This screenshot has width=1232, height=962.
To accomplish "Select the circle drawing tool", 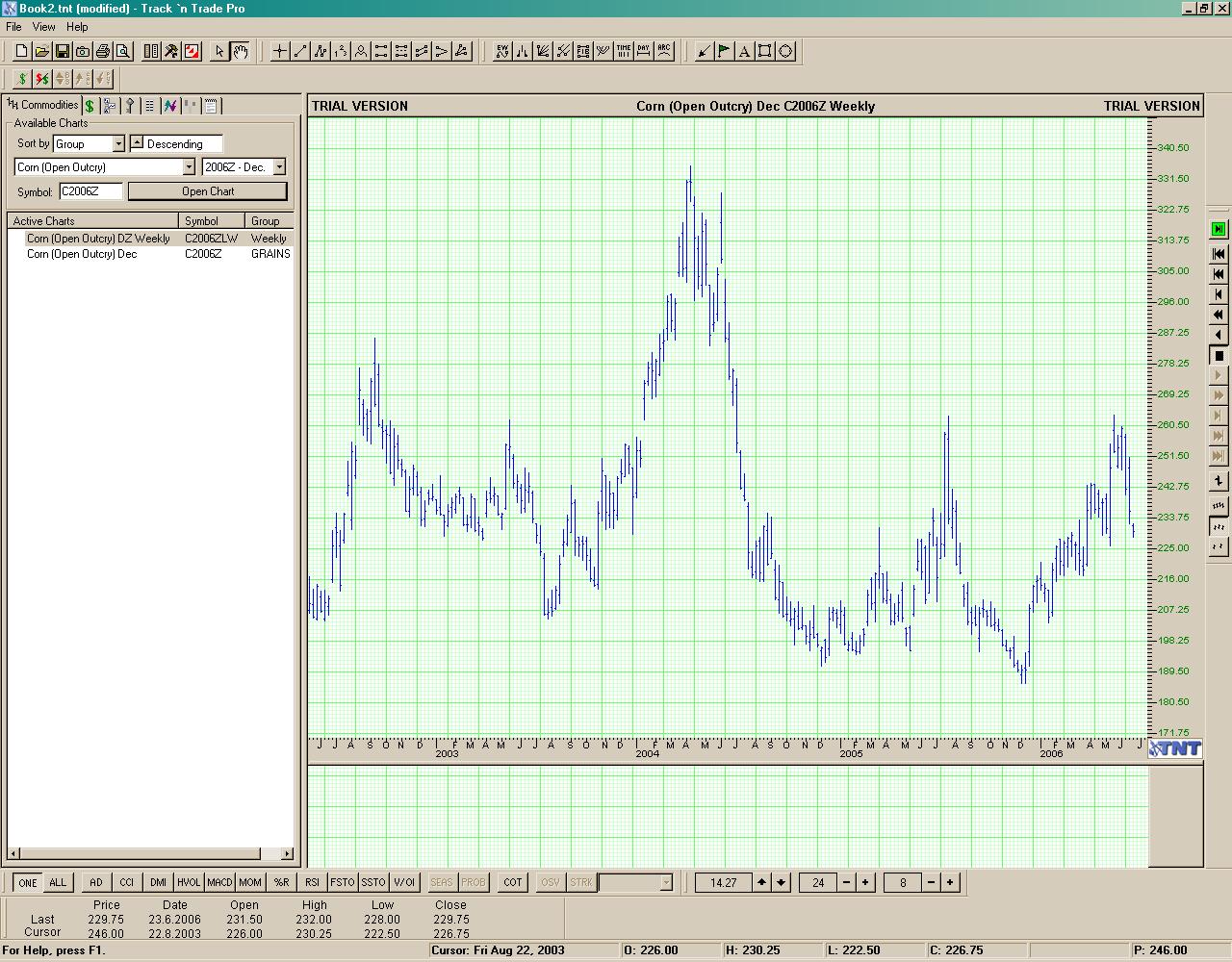I will point(785,51).
